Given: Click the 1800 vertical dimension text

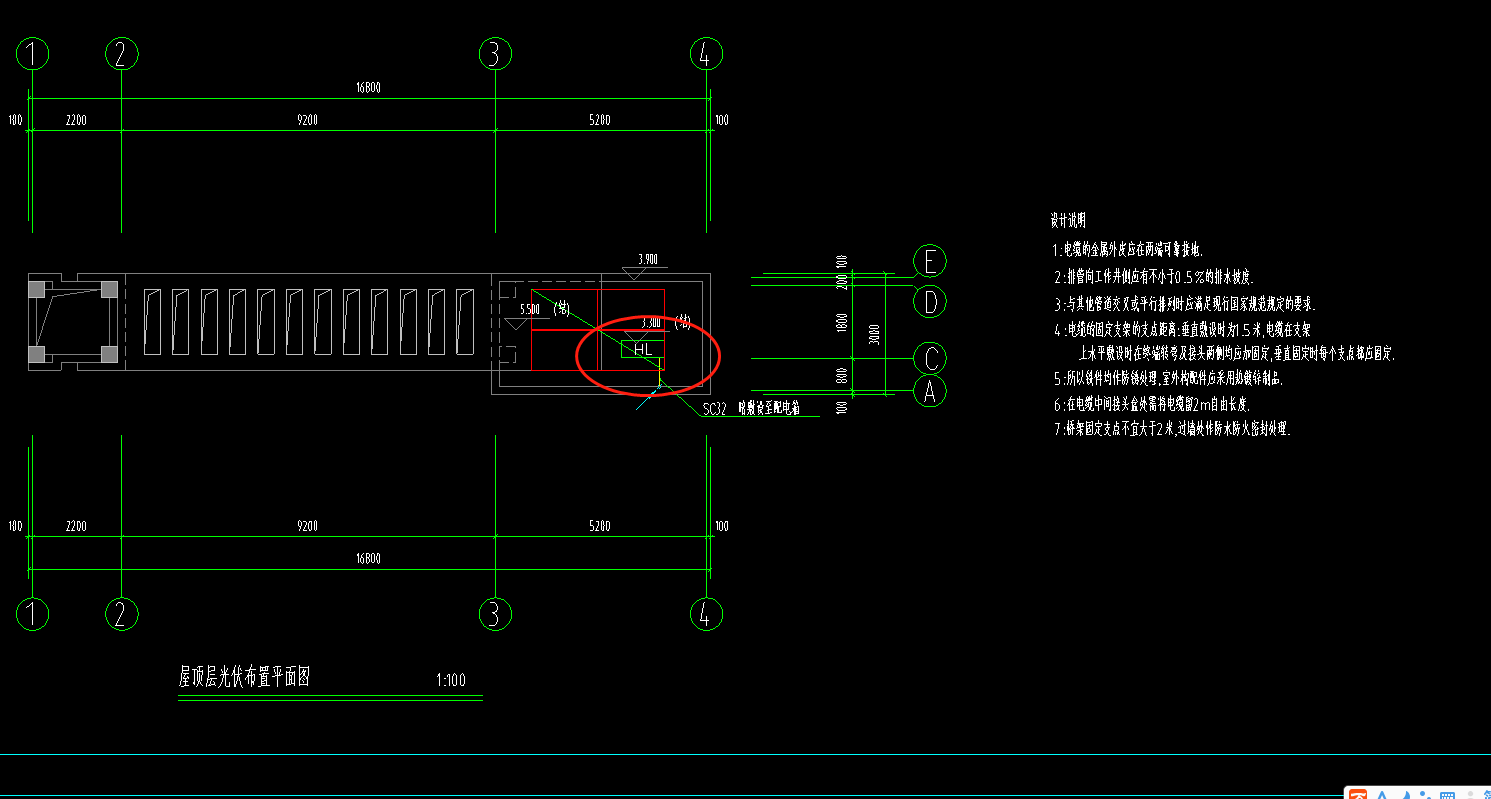Looking at the screenshot, I should click(x=842, y=322).
